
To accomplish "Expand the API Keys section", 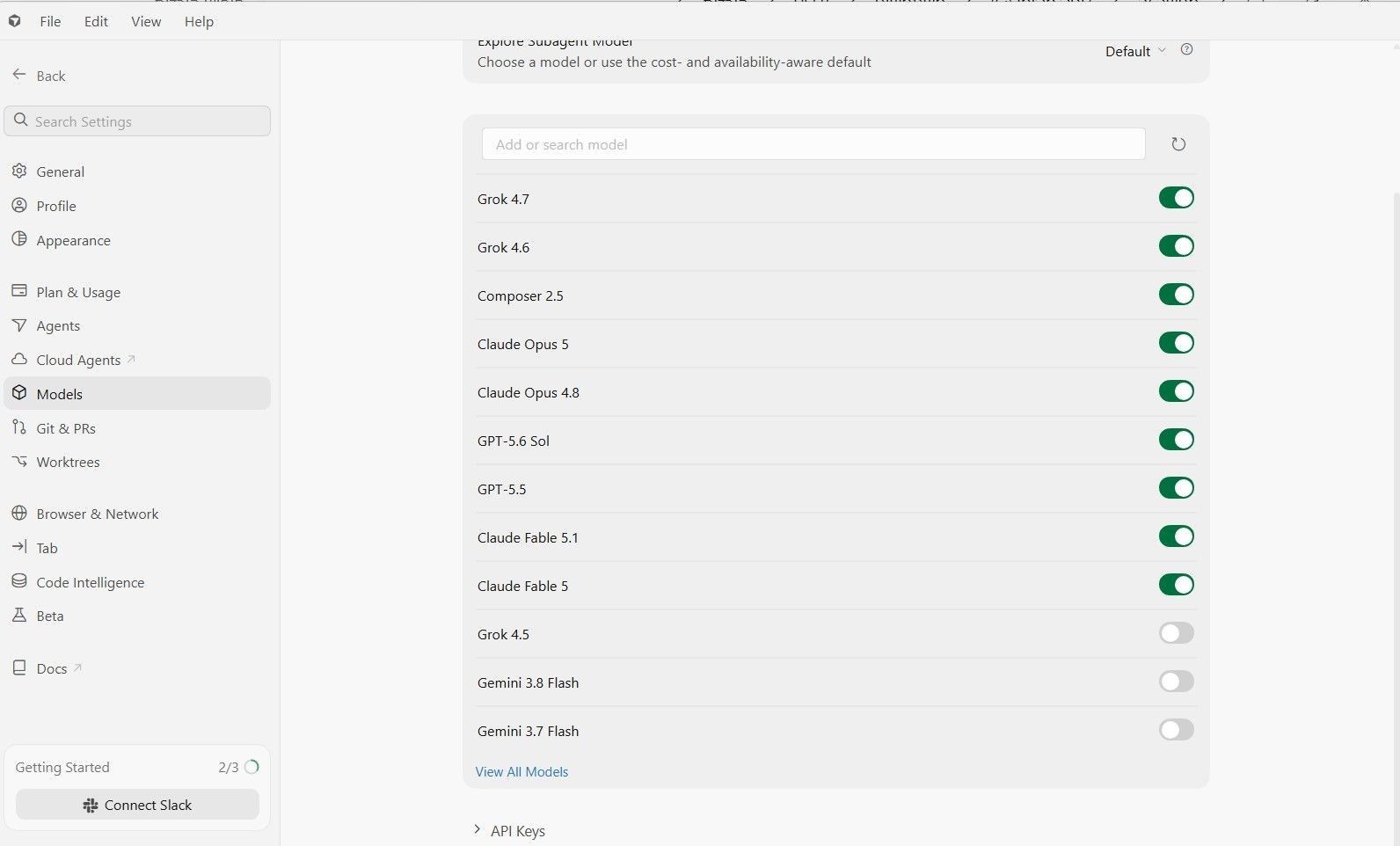I will (x=509, y=830).
